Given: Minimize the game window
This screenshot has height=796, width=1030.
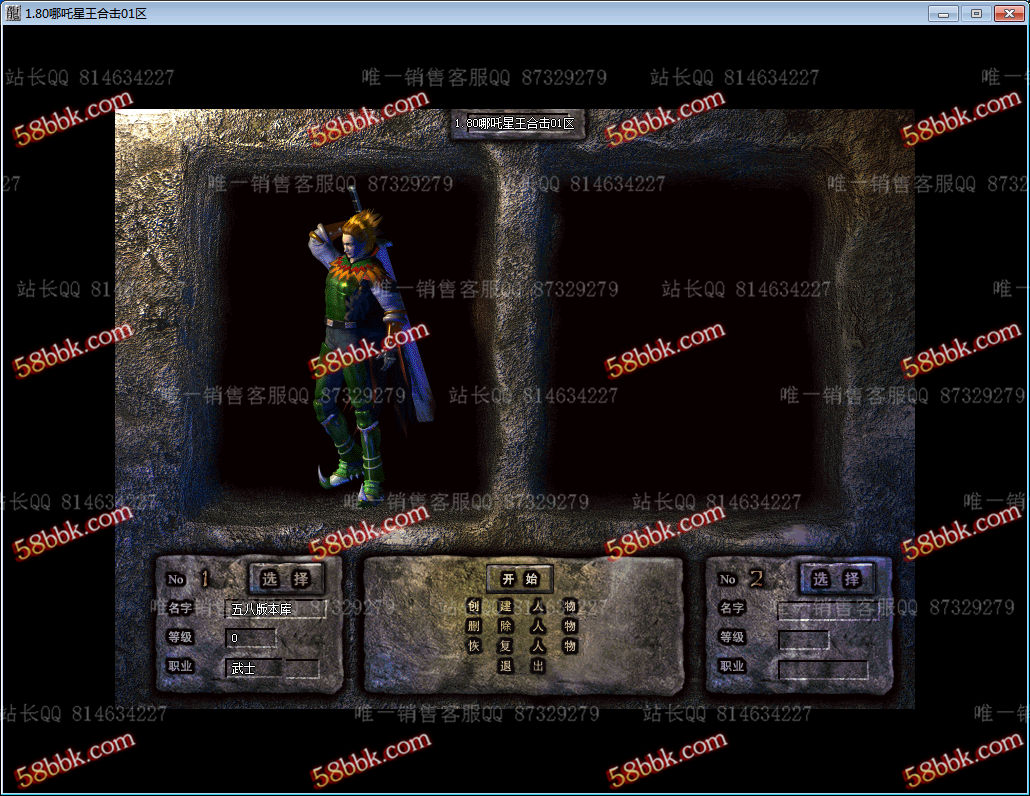Looking at the screenshot, I should coord(943,13).
